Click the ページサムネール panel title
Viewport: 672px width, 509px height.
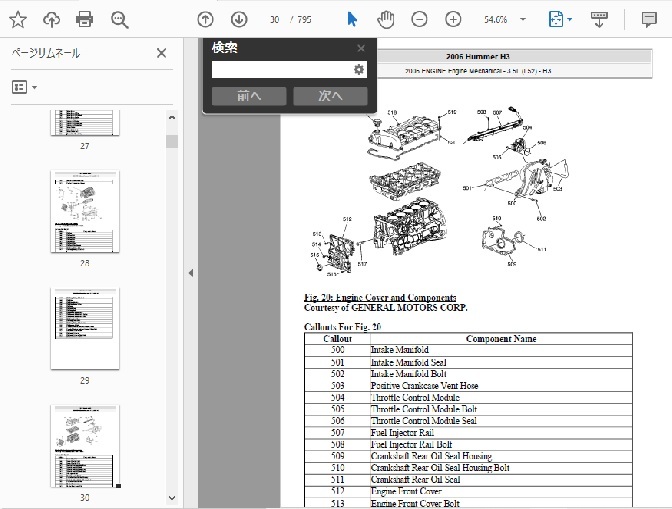45,53
